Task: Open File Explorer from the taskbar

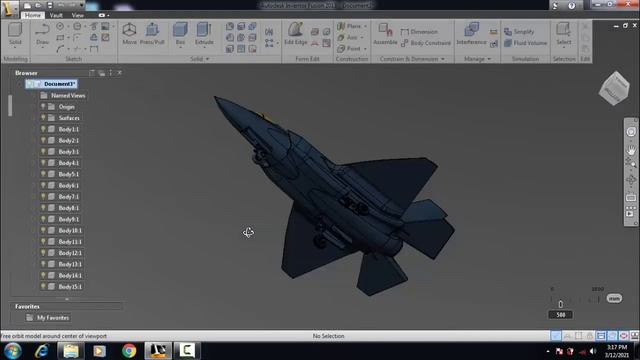Action: (71, 351)
